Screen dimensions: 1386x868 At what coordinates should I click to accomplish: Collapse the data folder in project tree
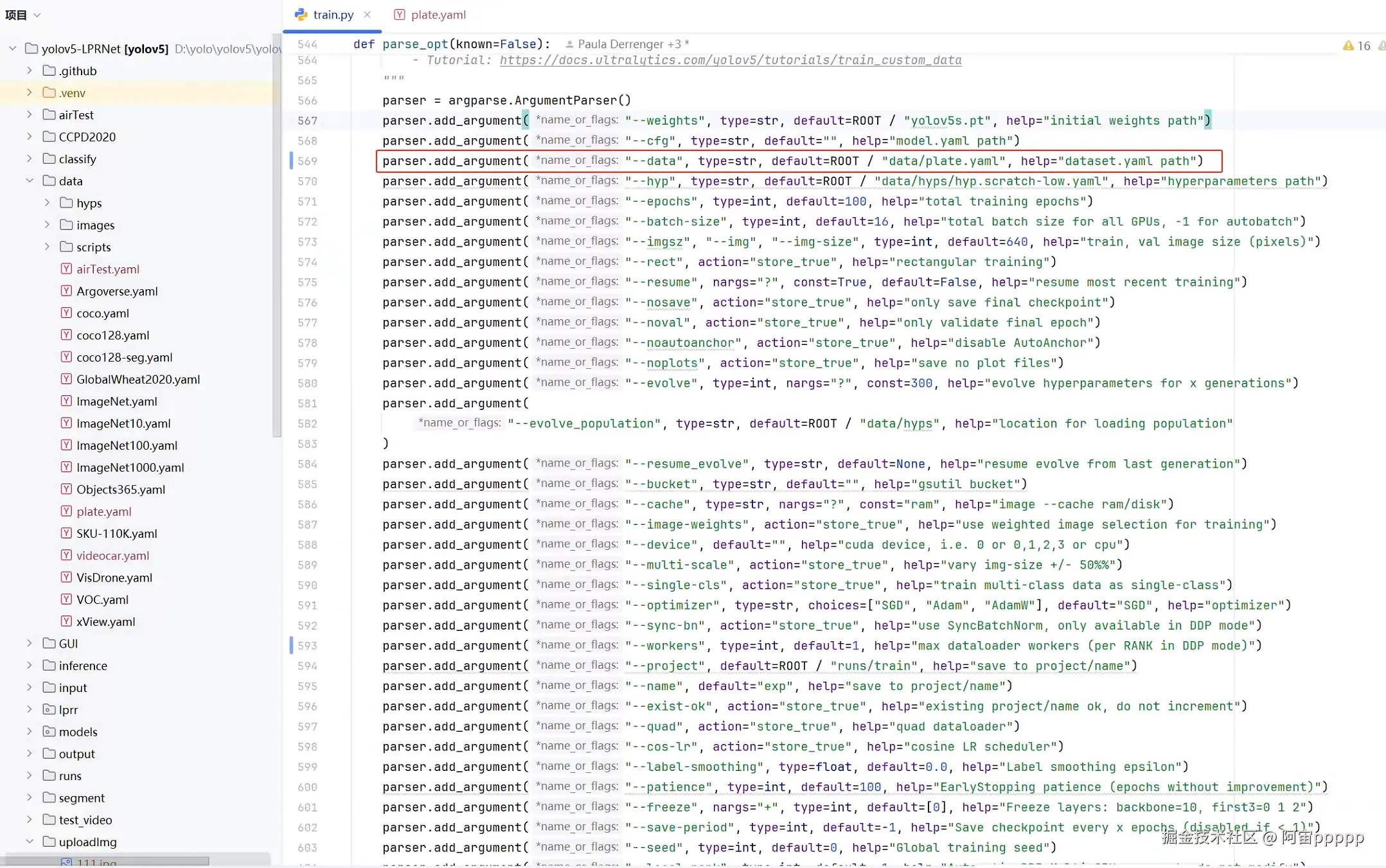pos(30,181)
